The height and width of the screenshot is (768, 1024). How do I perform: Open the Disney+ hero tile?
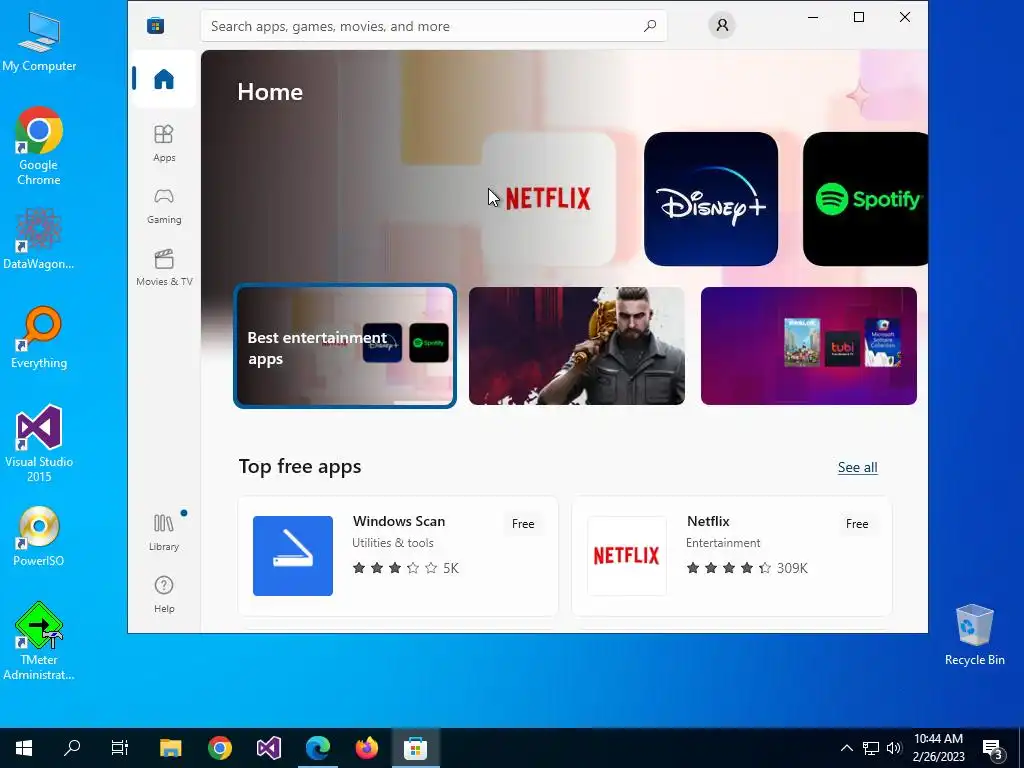pos(711,199)
